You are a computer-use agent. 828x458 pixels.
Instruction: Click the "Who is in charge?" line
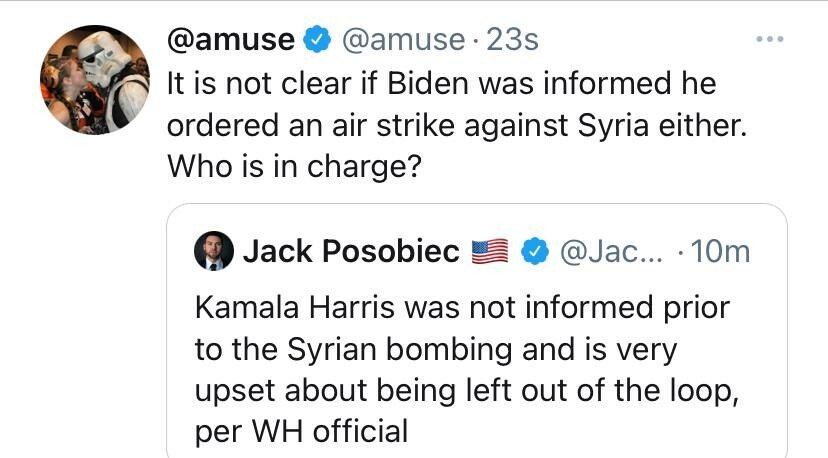tap(291, 166)
